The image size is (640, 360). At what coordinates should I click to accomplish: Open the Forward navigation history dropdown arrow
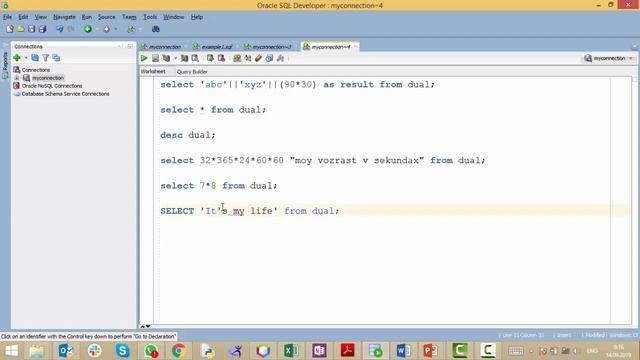point(116,29)
